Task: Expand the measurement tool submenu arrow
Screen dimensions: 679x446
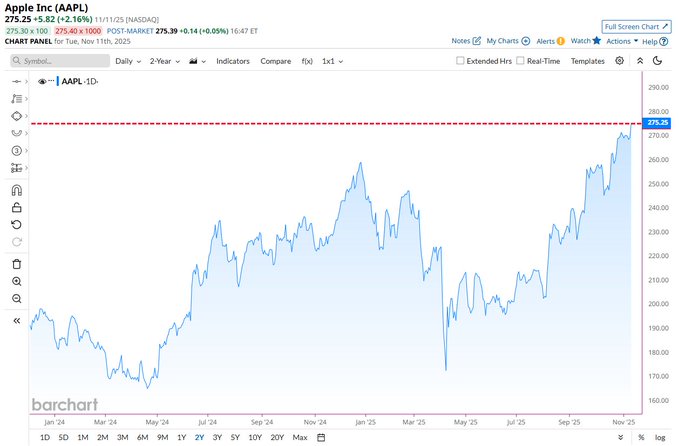Action: 26,168
